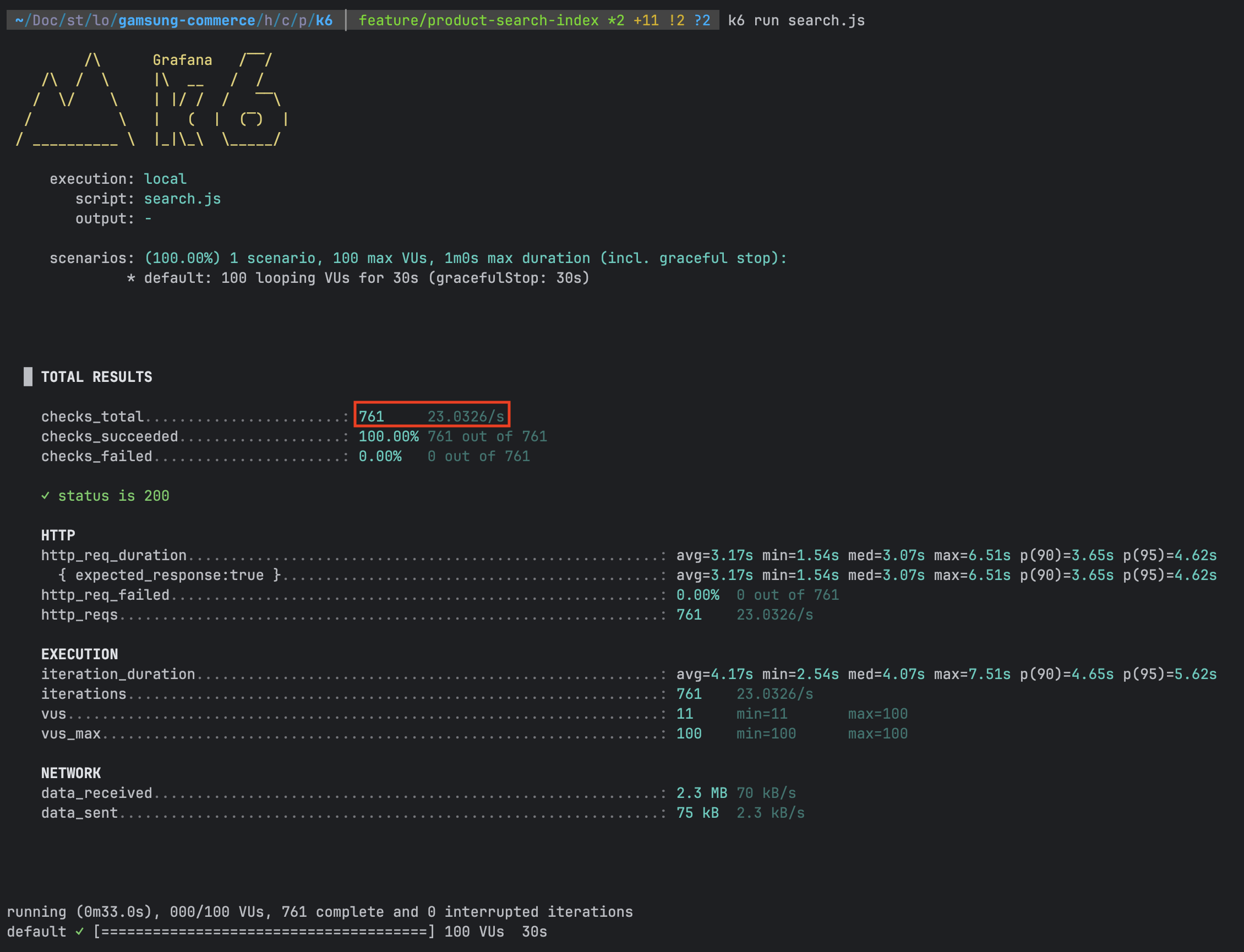Click the EXECUTION section heading
1244x952 pixels.
point(79,654)
